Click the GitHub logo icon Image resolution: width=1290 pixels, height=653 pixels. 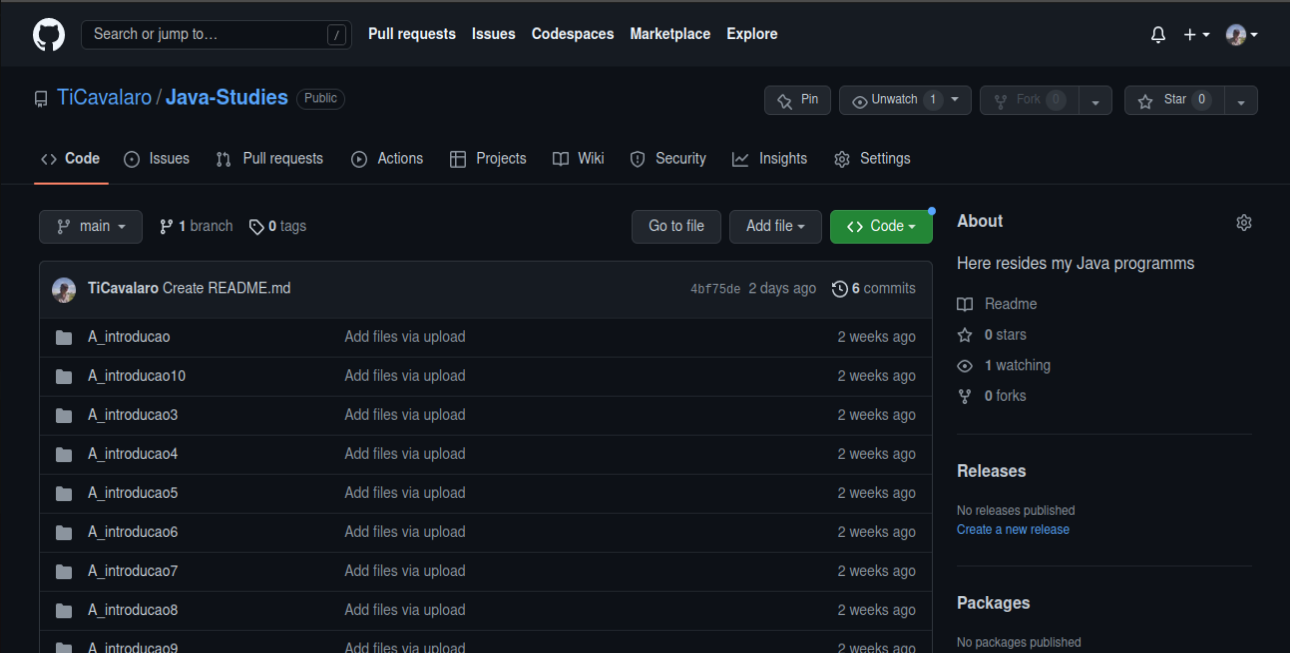pos(49,34)
